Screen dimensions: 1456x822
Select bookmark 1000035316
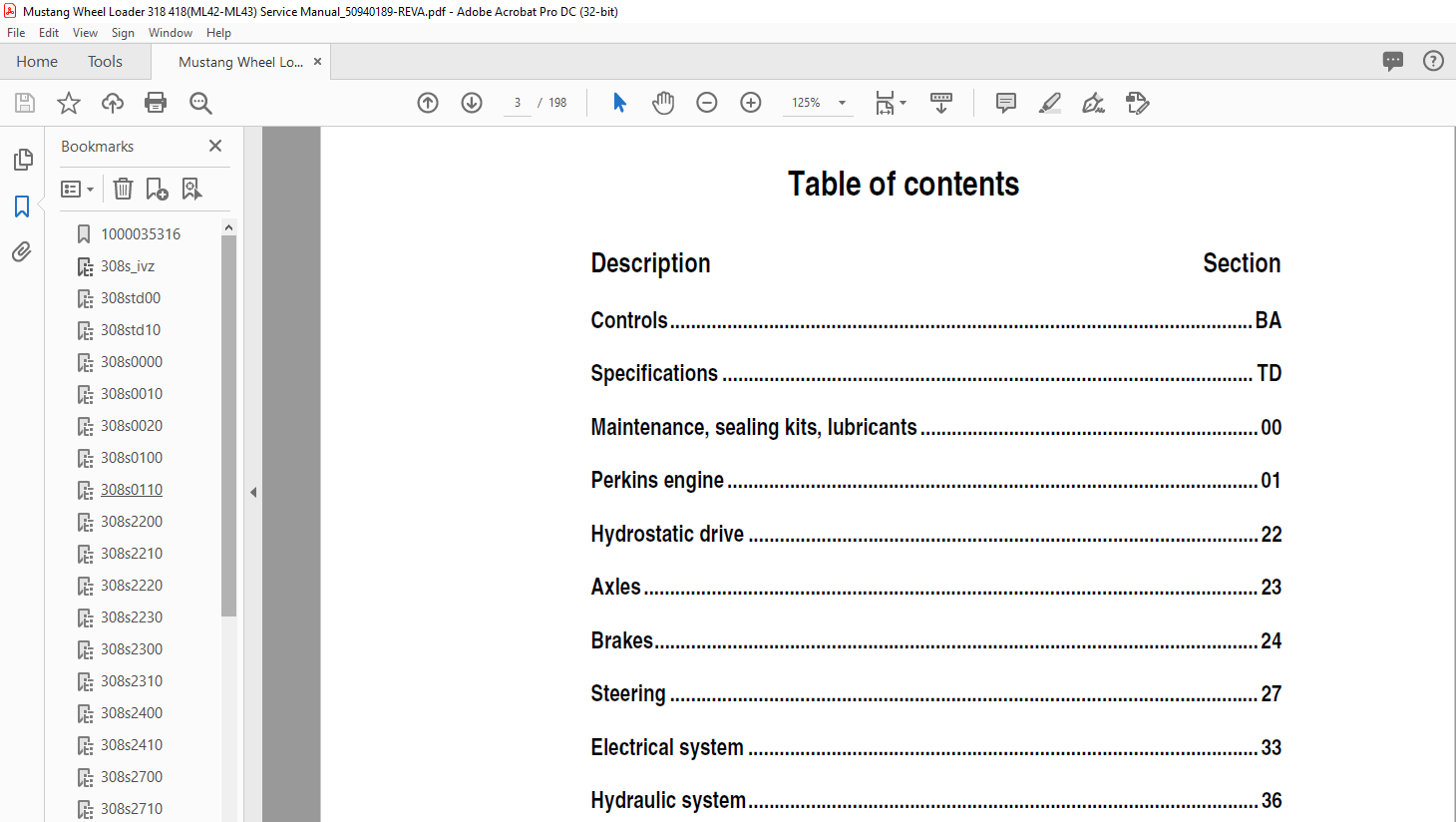141,234
